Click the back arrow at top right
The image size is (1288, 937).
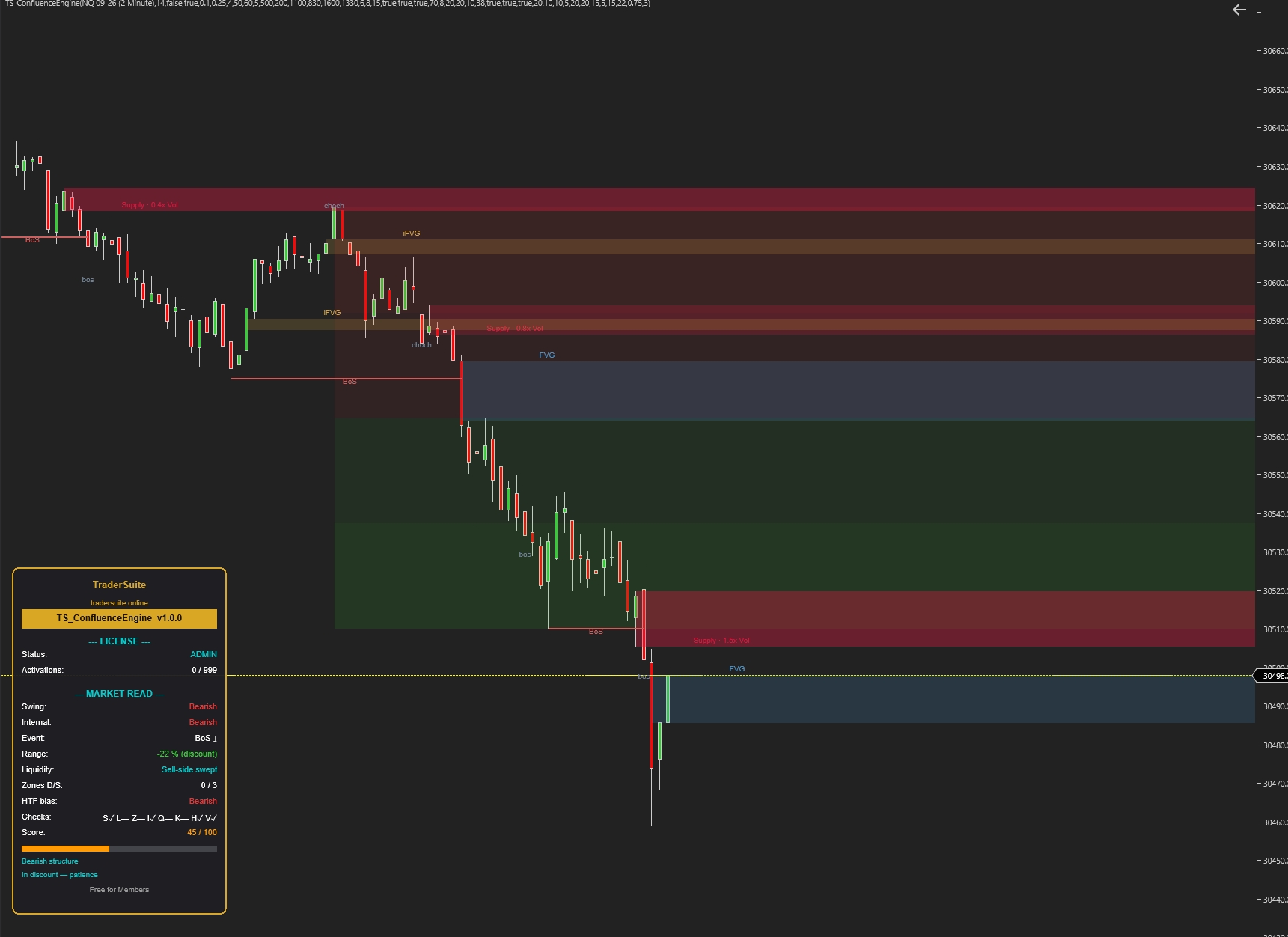1239,10
